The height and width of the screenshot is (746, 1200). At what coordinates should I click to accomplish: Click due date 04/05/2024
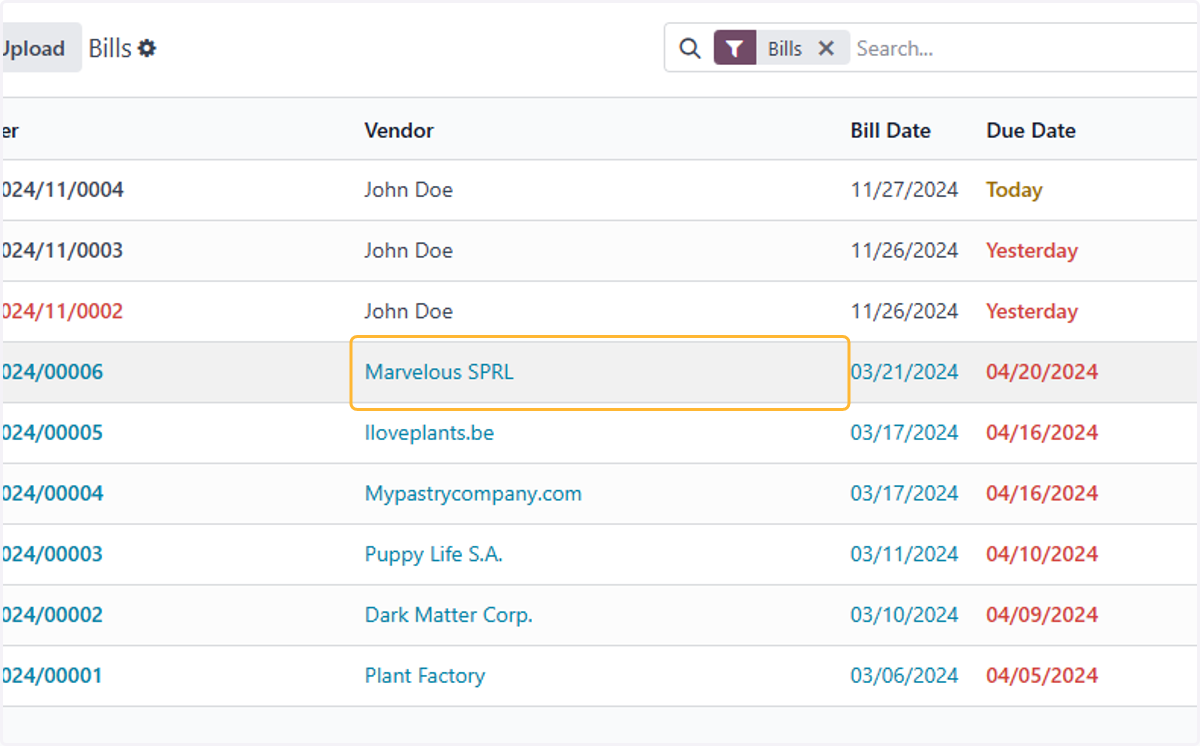[x=1042, y=675]
